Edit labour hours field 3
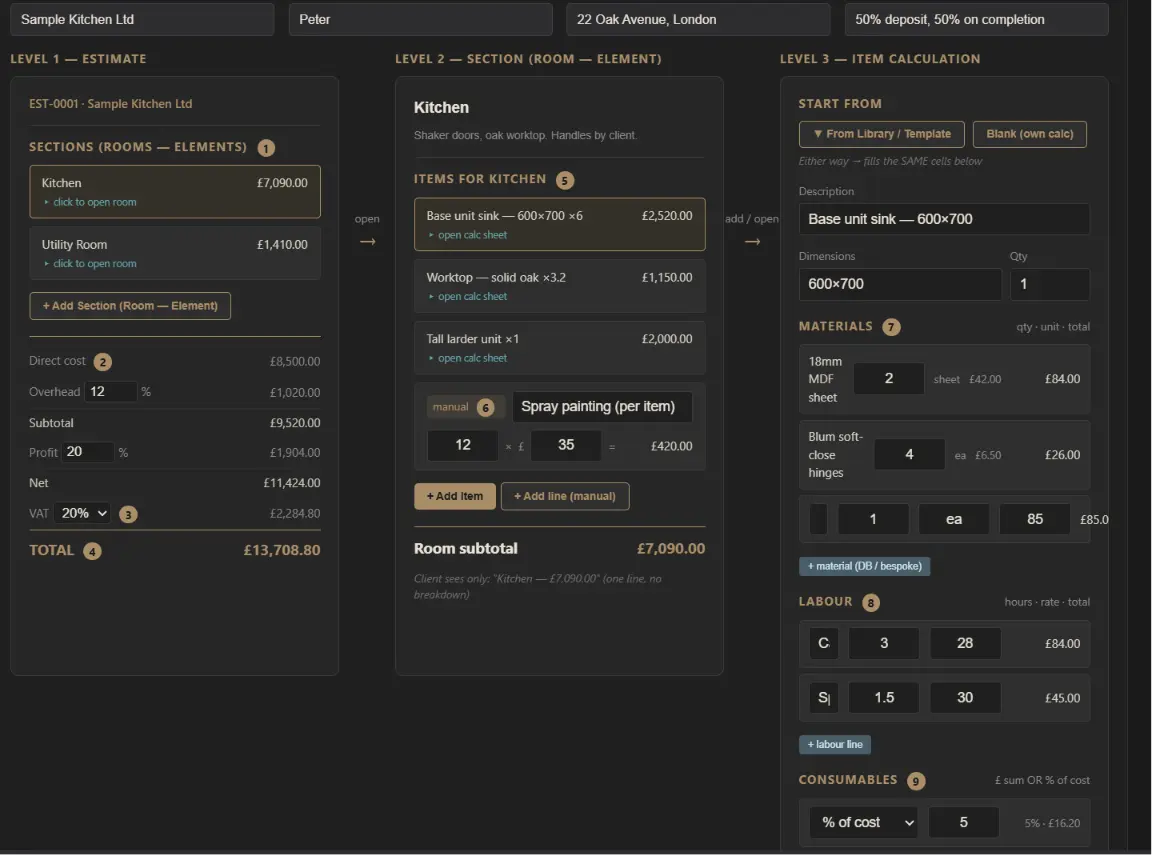This screenshot has height=855, width=1152. pos(884,643)
